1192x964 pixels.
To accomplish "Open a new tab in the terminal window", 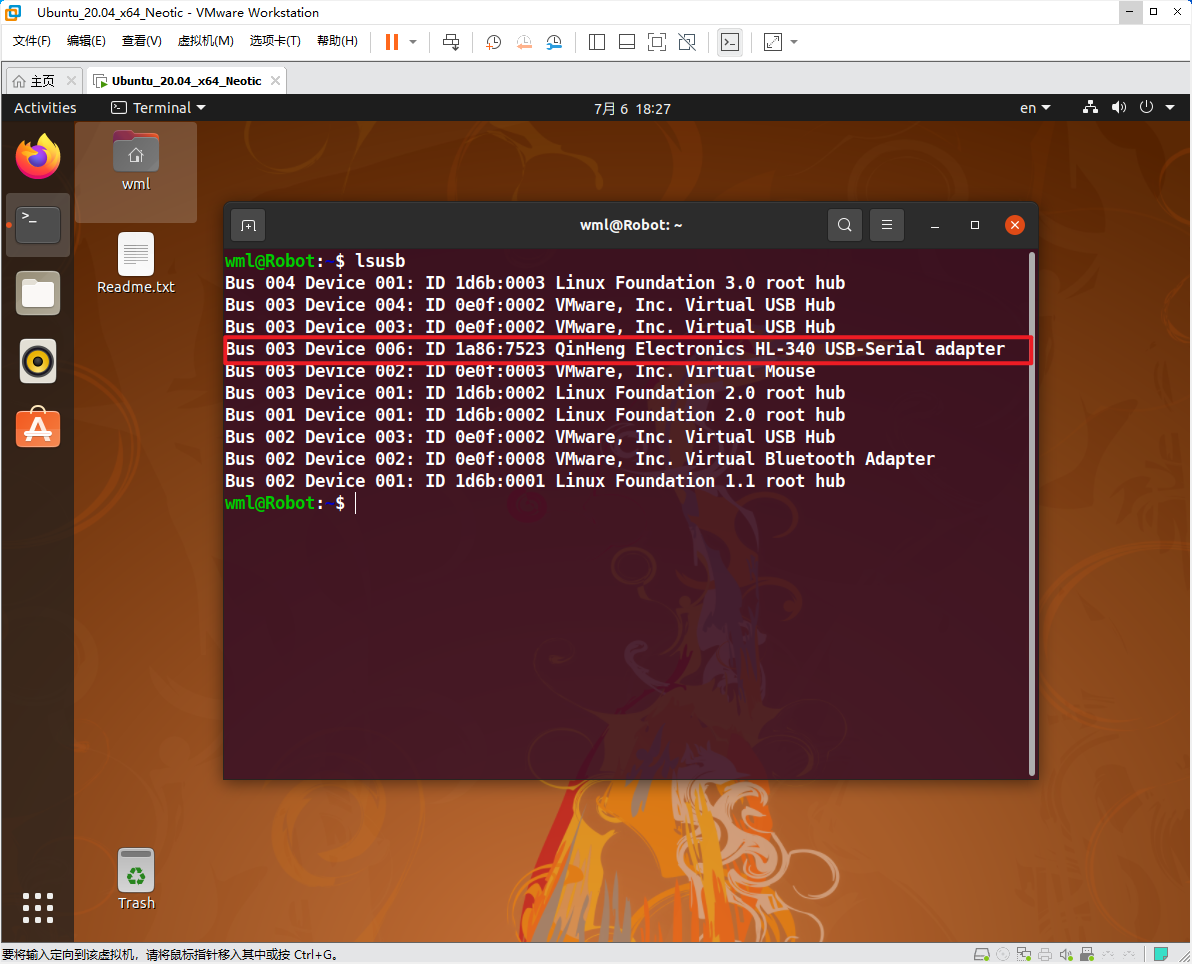I will tap(249, 225).
